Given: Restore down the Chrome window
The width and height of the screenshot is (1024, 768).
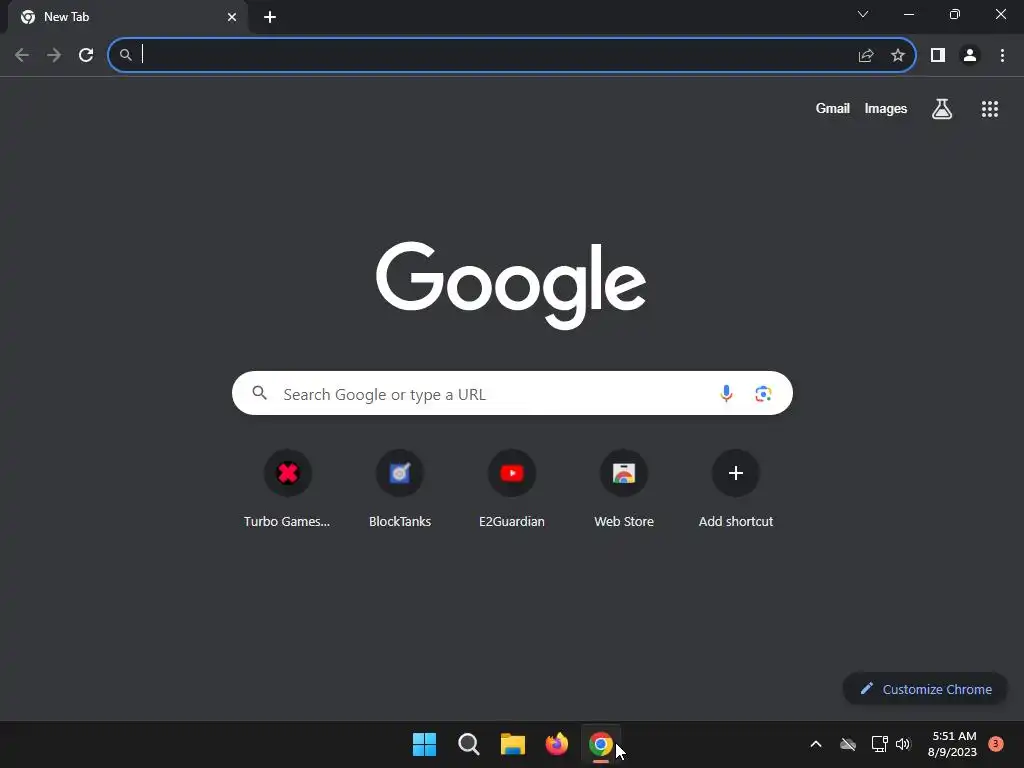Looking at the screenshot, I should coord(954,14).
